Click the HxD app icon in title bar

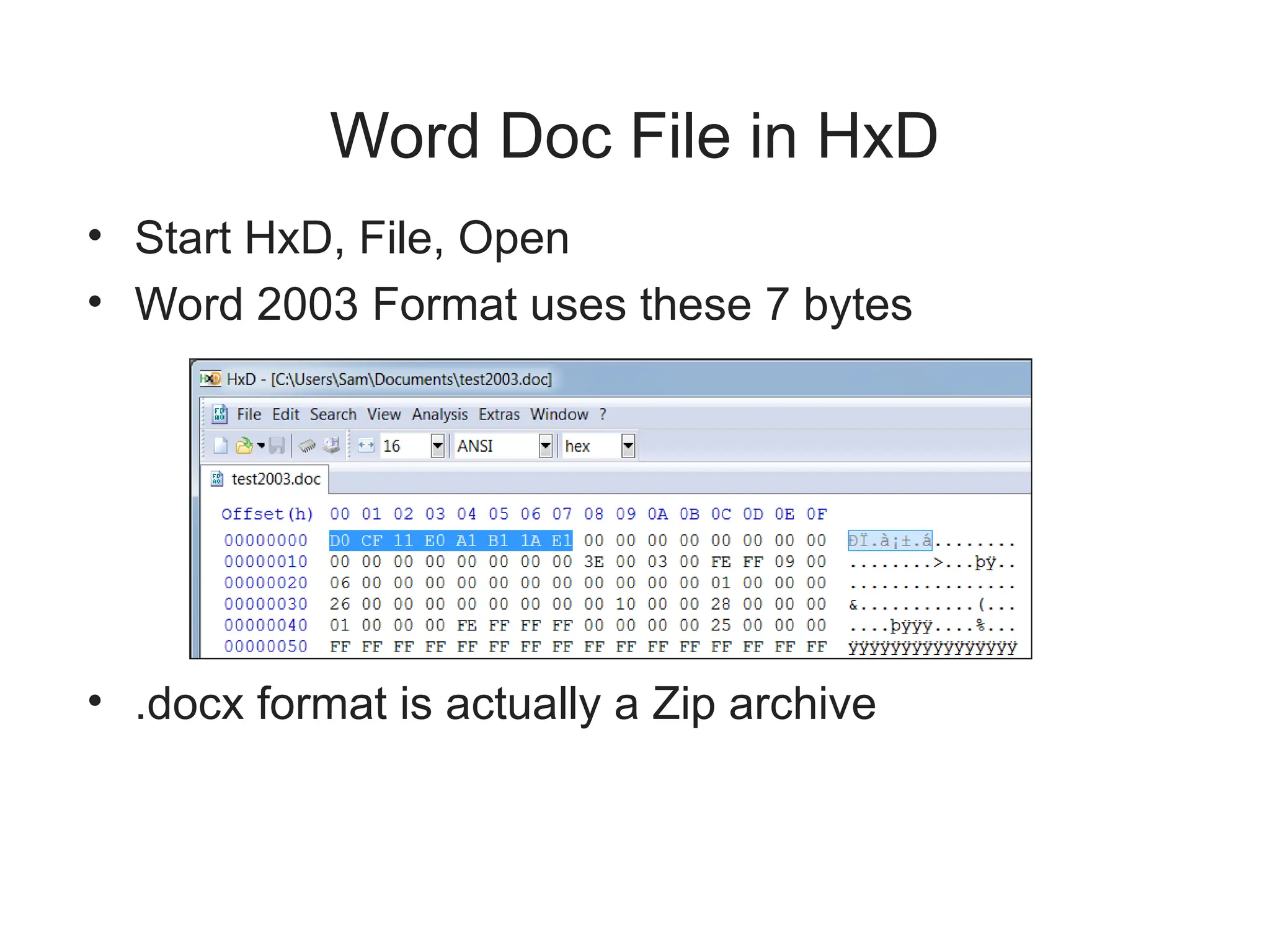pyautogui.click(x=211, y=379)
